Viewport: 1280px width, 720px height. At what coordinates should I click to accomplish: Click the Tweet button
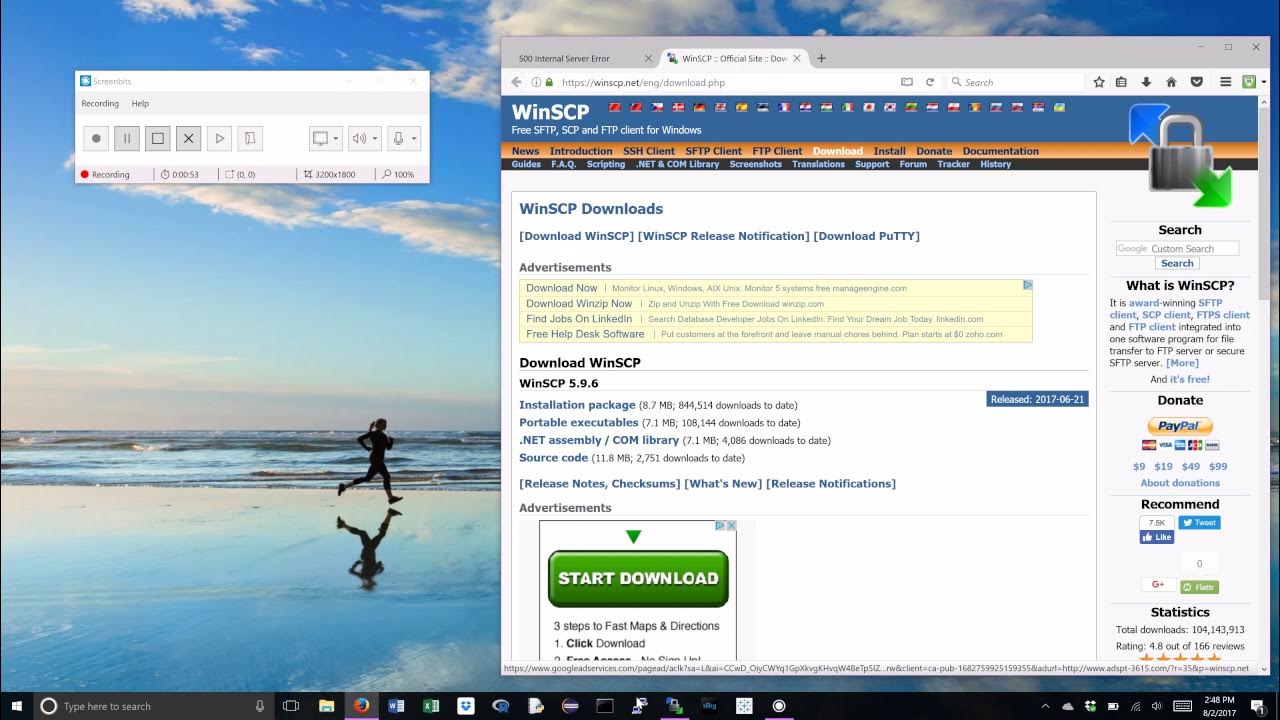(1198, 522)
